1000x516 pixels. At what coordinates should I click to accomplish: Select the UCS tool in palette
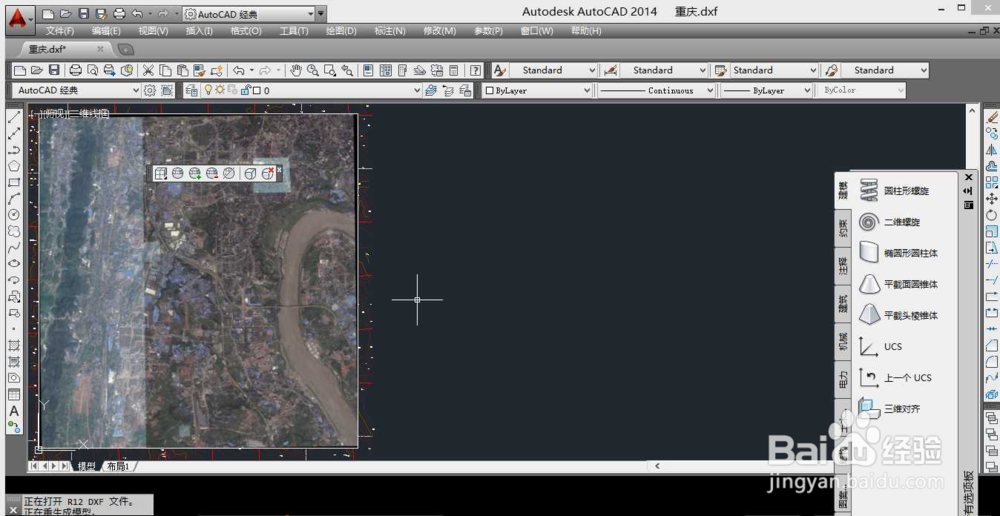pos(880,346)
